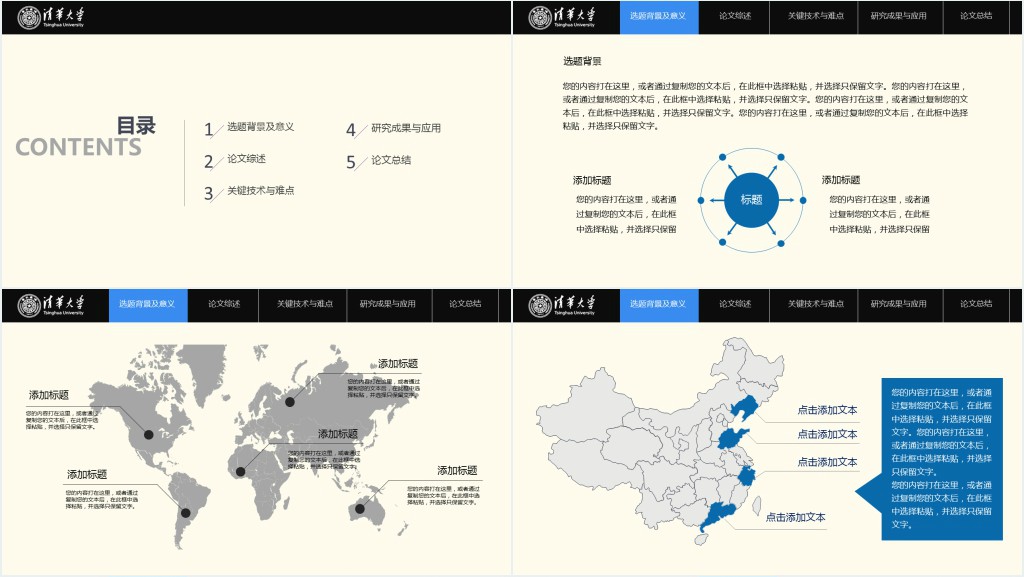Click the blue text callout box beside China map
Image resolution: width=1024 pixels, height=577 pixels.
[x=941, y=458]
